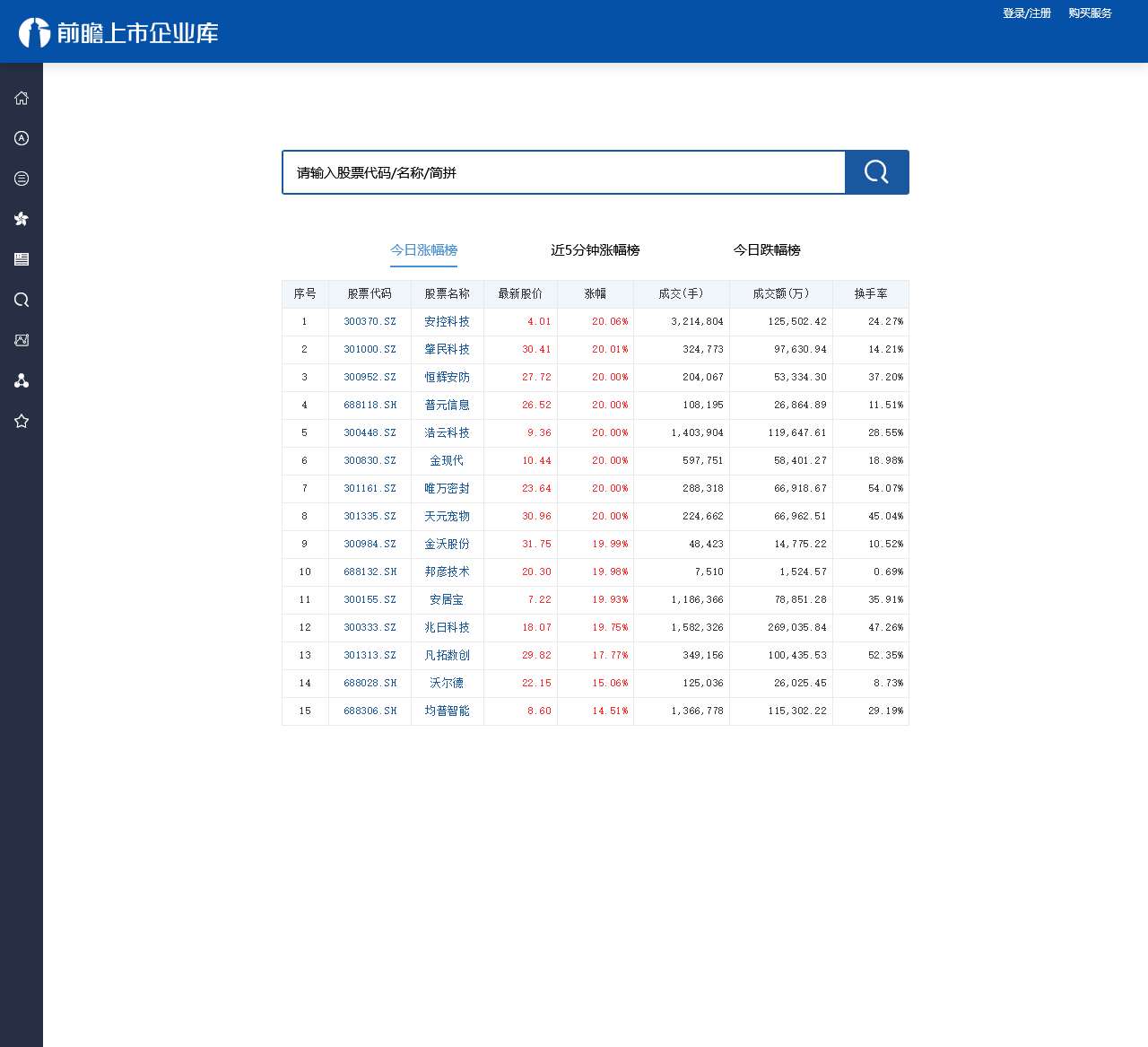The image size is (1148, 1047).
Task: Open stock code 688118.SH link
Action: click(x=370, y=405)
